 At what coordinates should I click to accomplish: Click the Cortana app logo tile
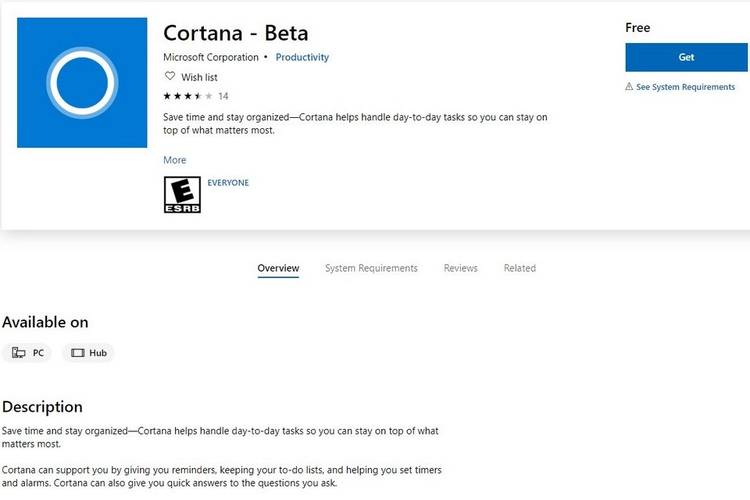pos(82,82)
